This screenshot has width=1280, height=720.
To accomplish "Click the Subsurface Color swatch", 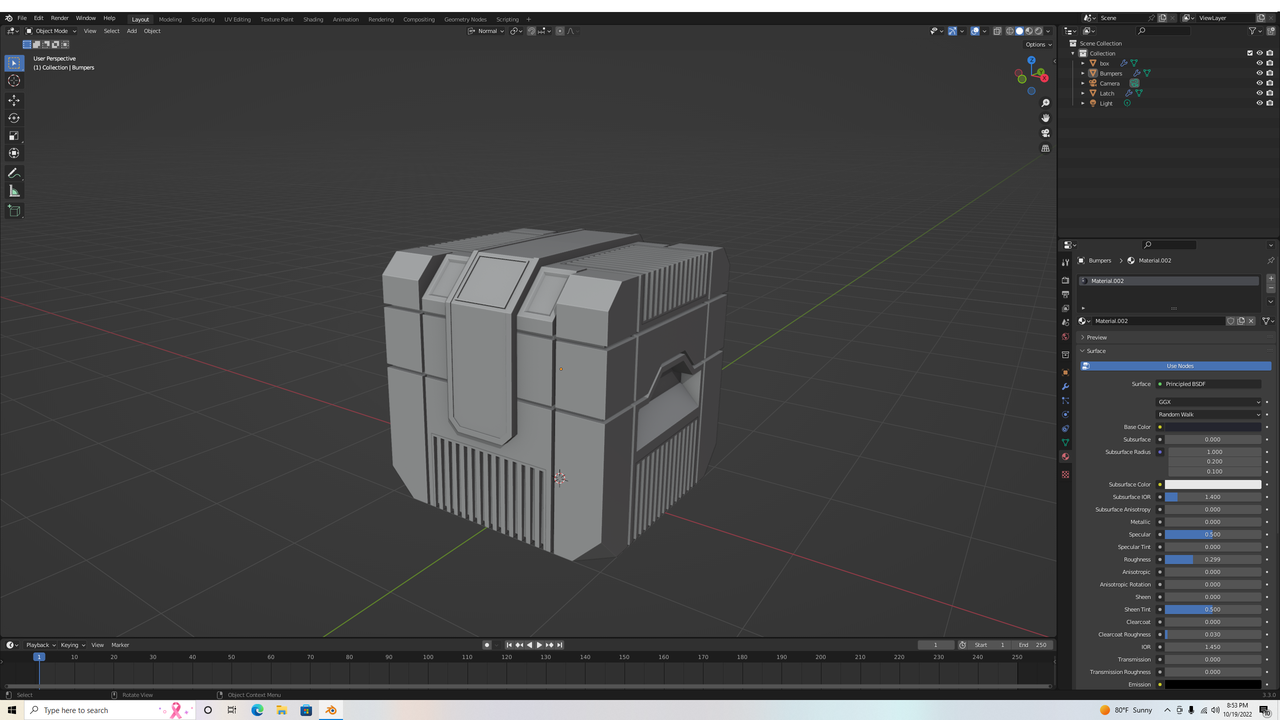I will [x=1212, y=484].
